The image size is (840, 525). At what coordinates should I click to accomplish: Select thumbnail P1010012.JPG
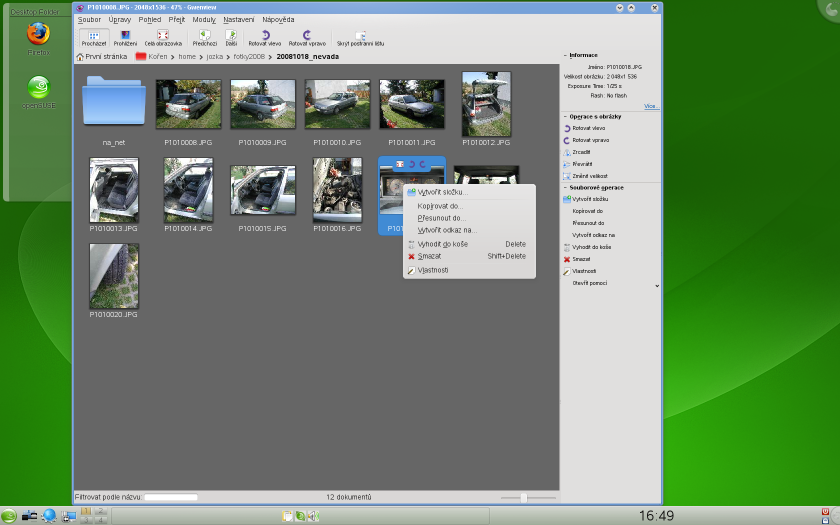tap(486, 104)
